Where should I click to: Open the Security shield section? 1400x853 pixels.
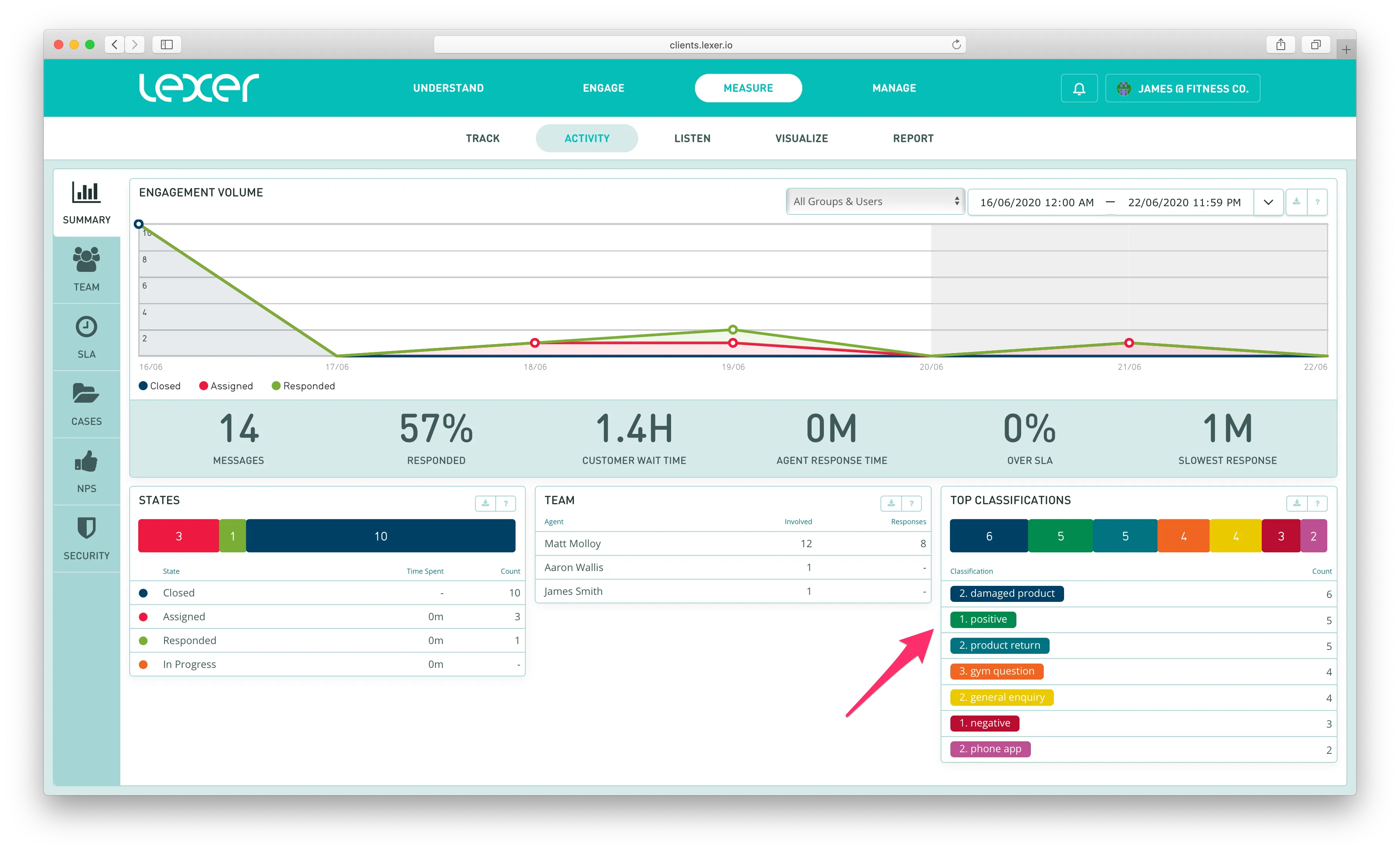click(86, 538)
